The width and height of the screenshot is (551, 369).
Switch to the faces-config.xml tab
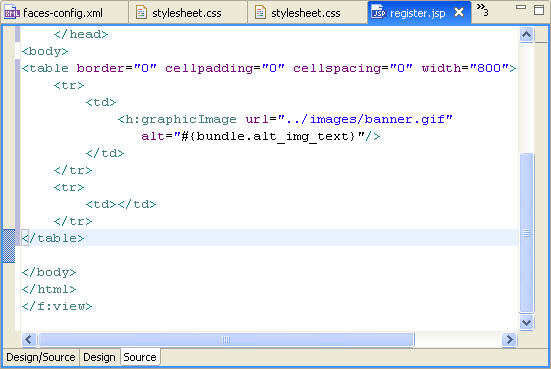click(x=64, y=13)
